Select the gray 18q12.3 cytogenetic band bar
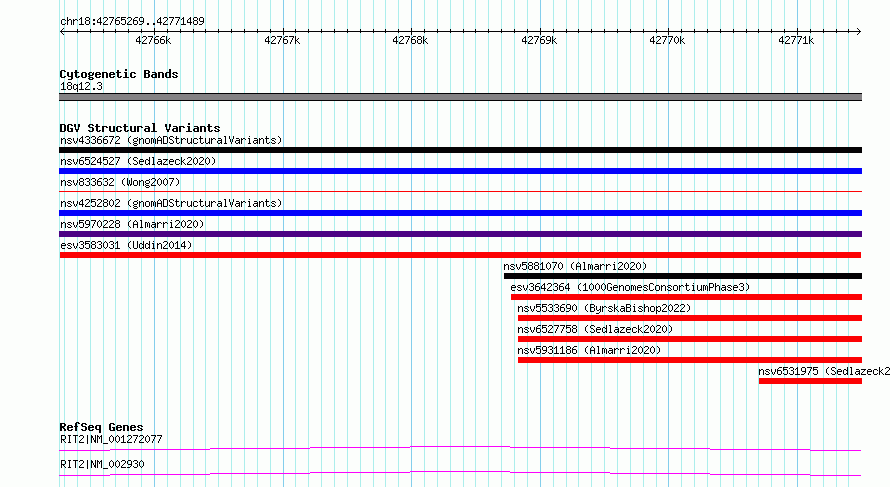Image resolution: width=890 pixels, height=487 pixels. click(x=460, y=97)
